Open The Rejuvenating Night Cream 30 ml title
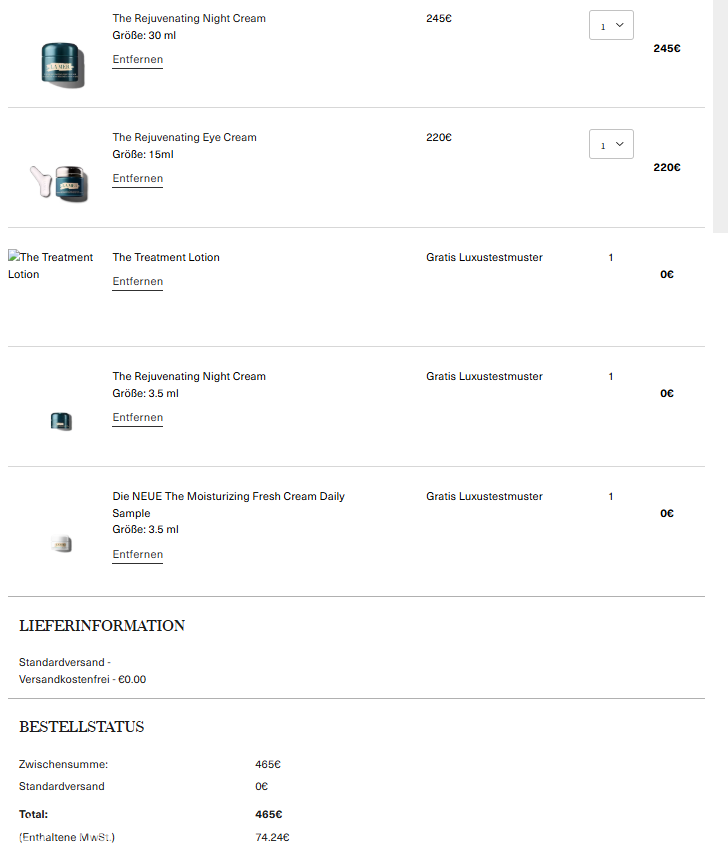 tap(189, 19)
